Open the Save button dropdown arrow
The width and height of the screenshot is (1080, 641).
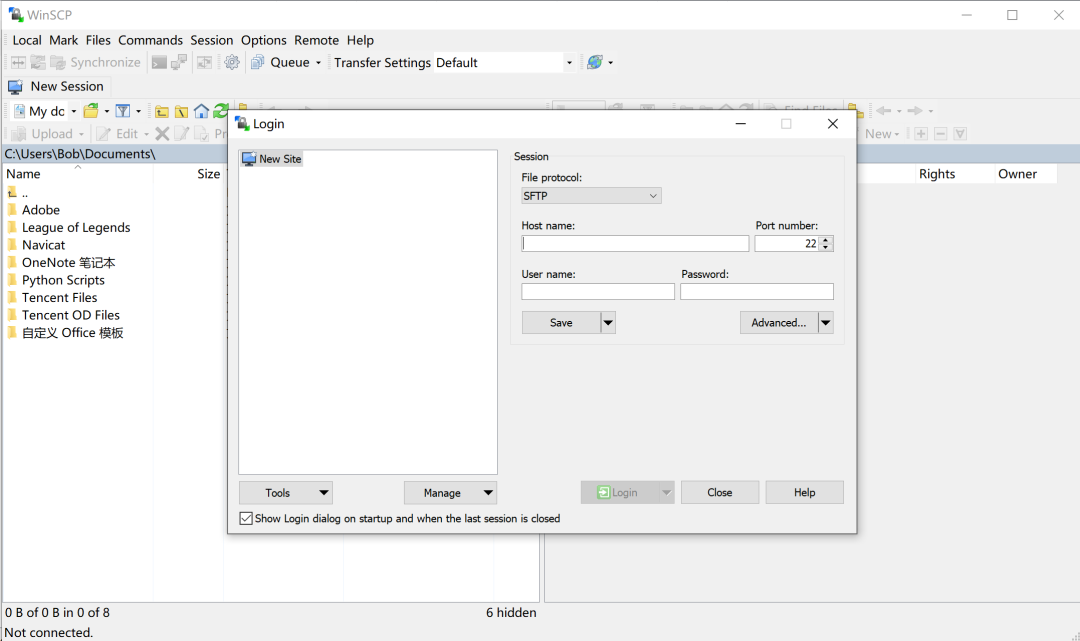(x=608, y=323)
